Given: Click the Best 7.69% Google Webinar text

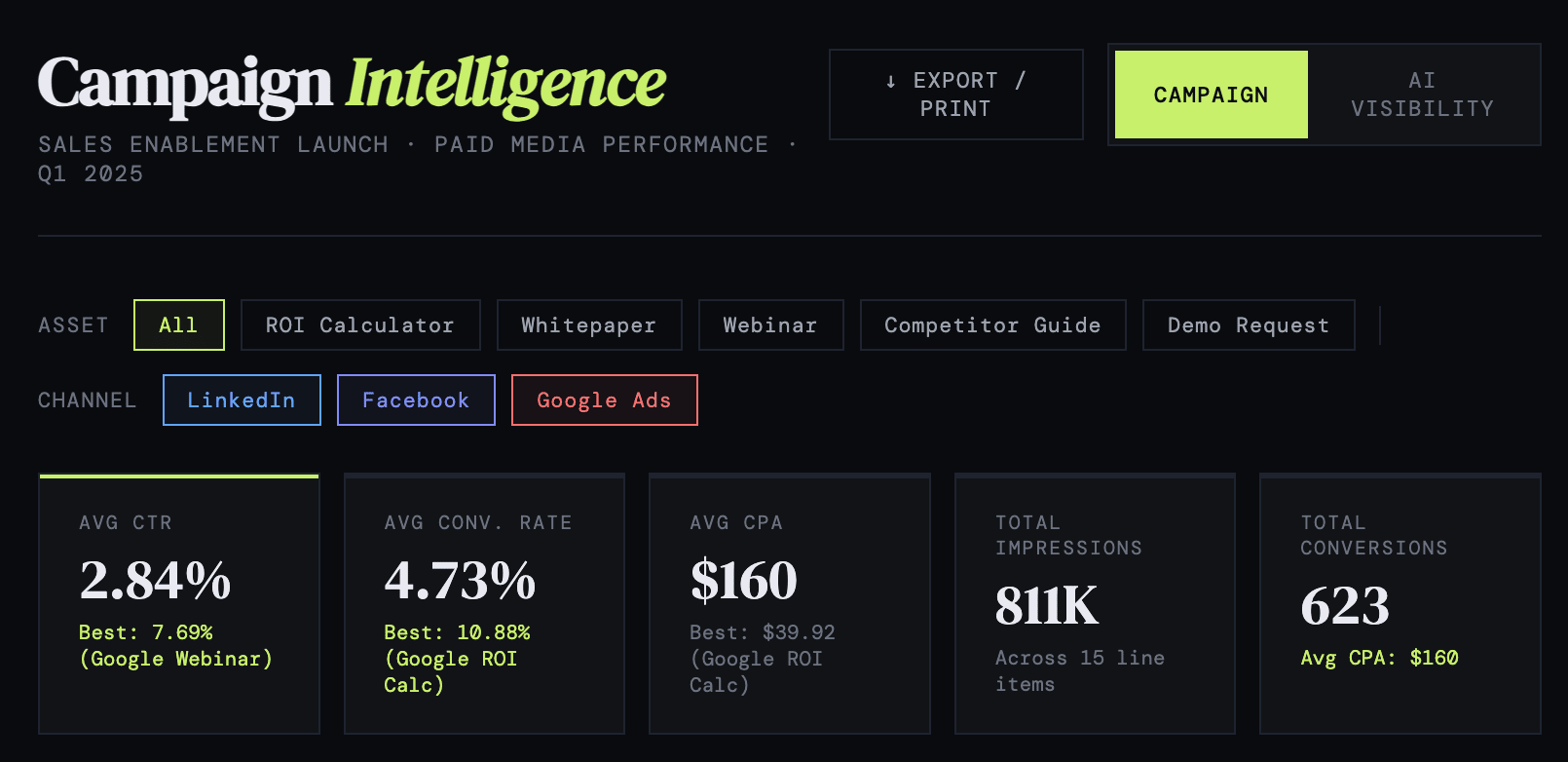Looking at the screenshot, I should tap(175, 646).
